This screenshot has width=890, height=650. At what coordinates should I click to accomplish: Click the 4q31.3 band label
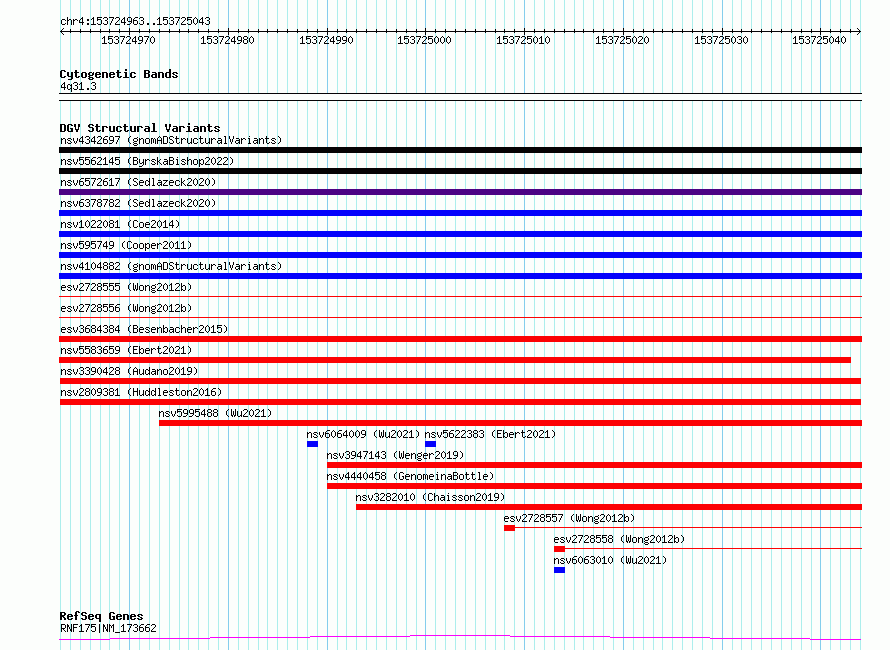[78, 86]
